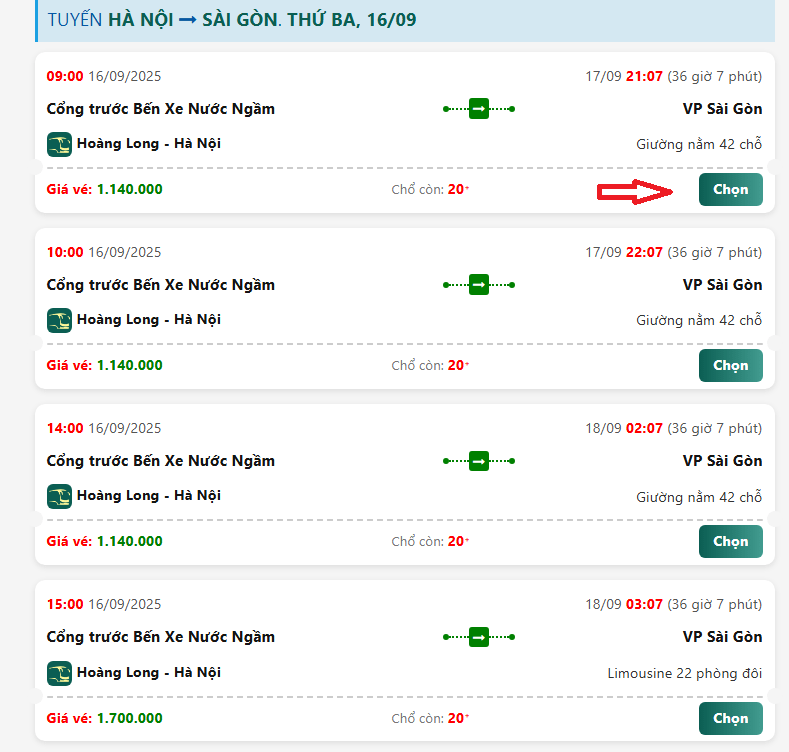Select the 15:00 Limousine trip Chọn button

pyautogui.click(x=730, y=718)
